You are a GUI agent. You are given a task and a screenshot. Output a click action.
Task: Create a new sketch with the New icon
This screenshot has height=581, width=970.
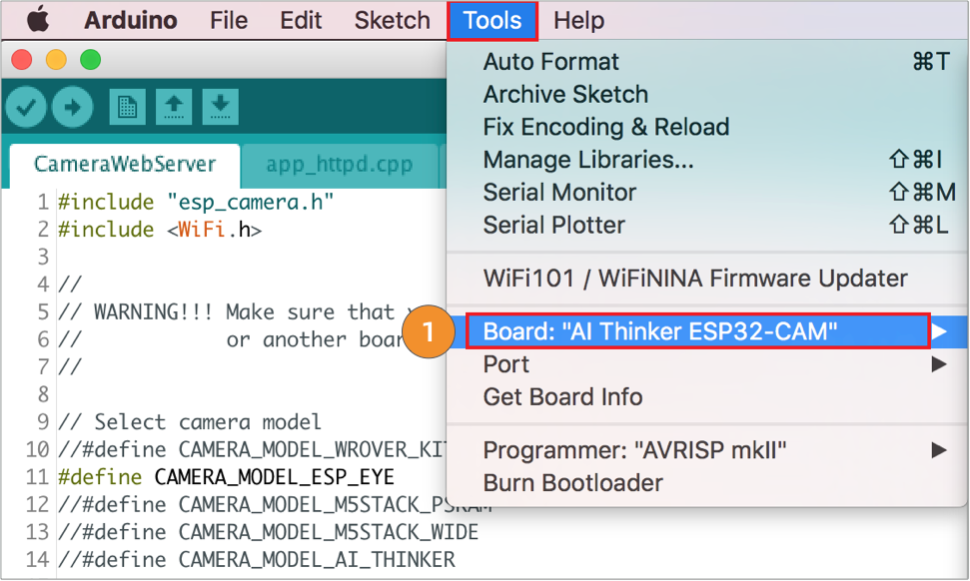click(127, 107)
